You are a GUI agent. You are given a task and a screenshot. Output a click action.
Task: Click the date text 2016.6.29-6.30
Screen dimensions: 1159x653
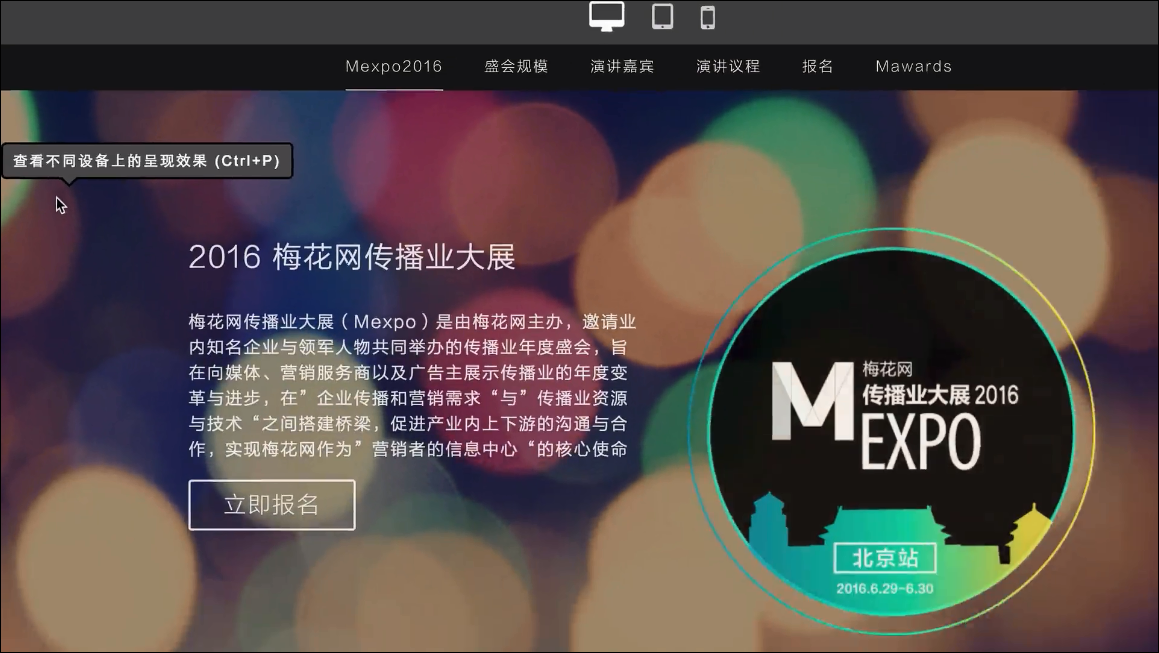click(885, 589)
